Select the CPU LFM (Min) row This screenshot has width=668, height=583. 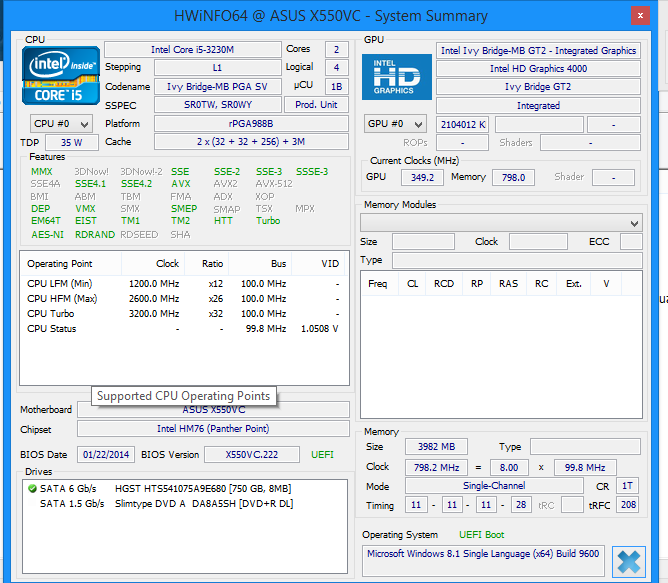pos(184,284)
